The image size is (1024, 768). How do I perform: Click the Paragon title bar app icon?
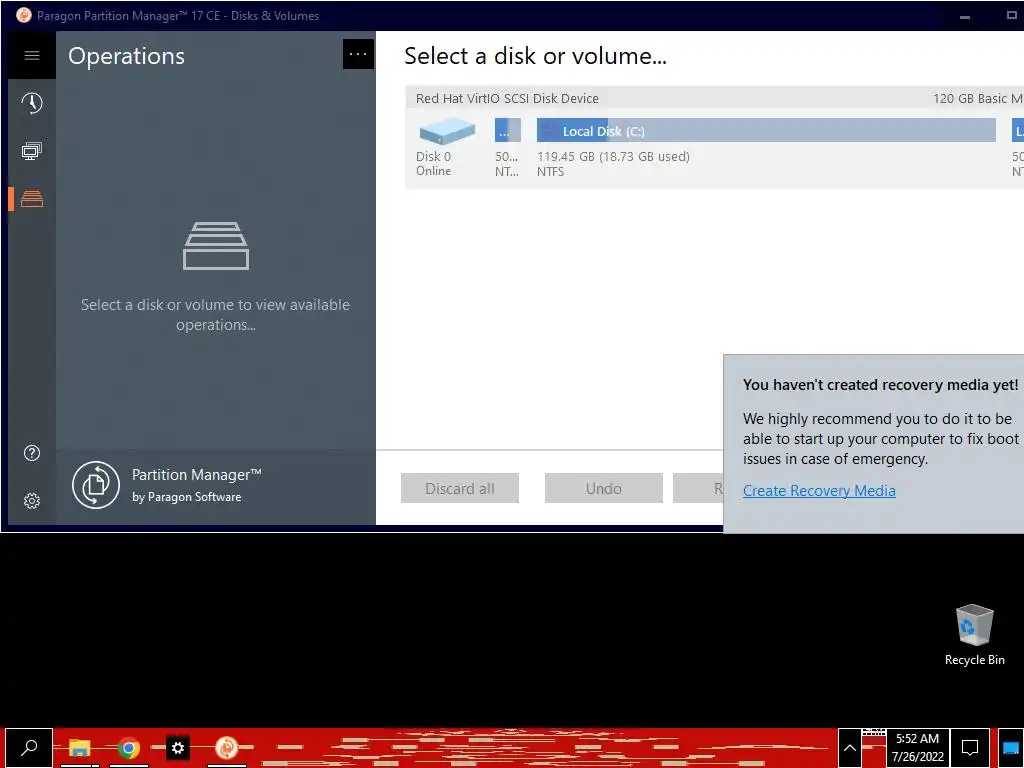(24, 15)
